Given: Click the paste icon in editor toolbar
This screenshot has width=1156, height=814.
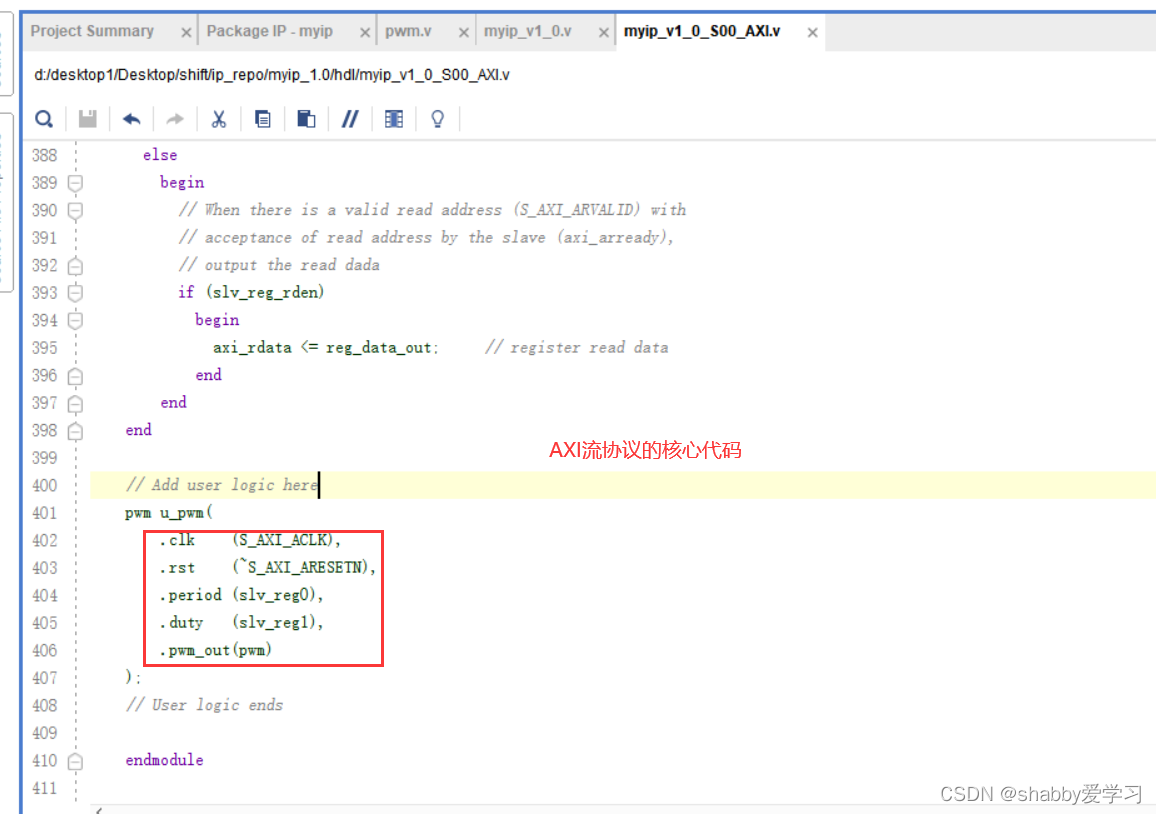Looking at the screenshot, I should [306, 119].
